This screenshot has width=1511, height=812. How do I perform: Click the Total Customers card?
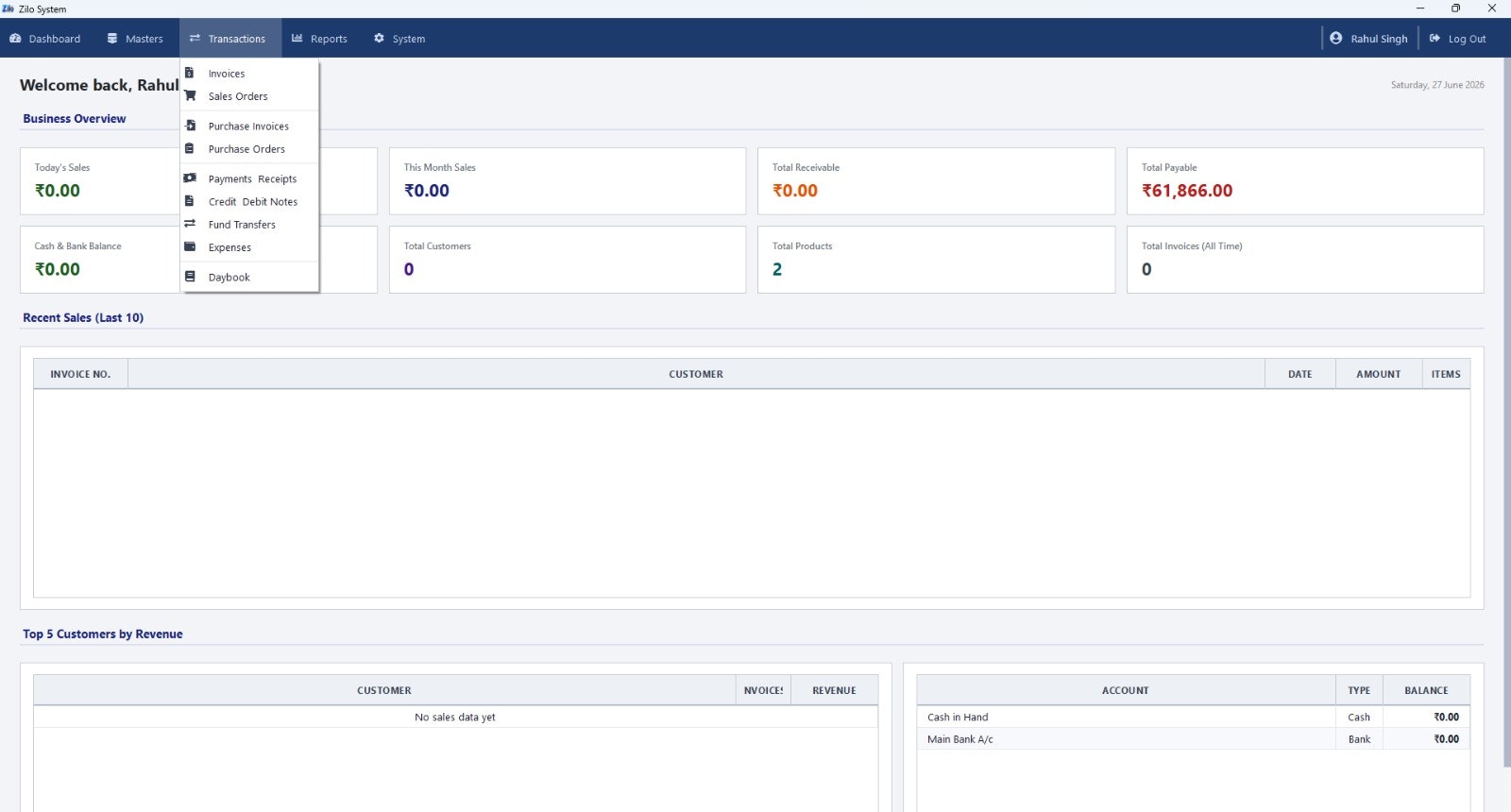[x=567, y=259]
